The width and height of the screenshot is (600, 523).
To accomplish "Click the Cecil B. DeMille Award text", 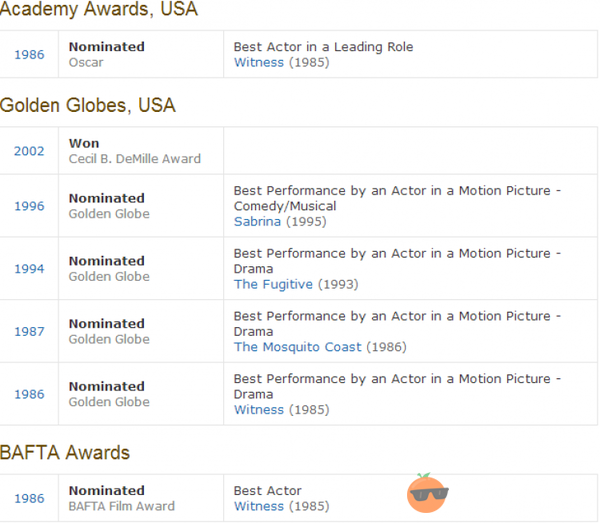I will pyautogui.click(x=134, y=159).
